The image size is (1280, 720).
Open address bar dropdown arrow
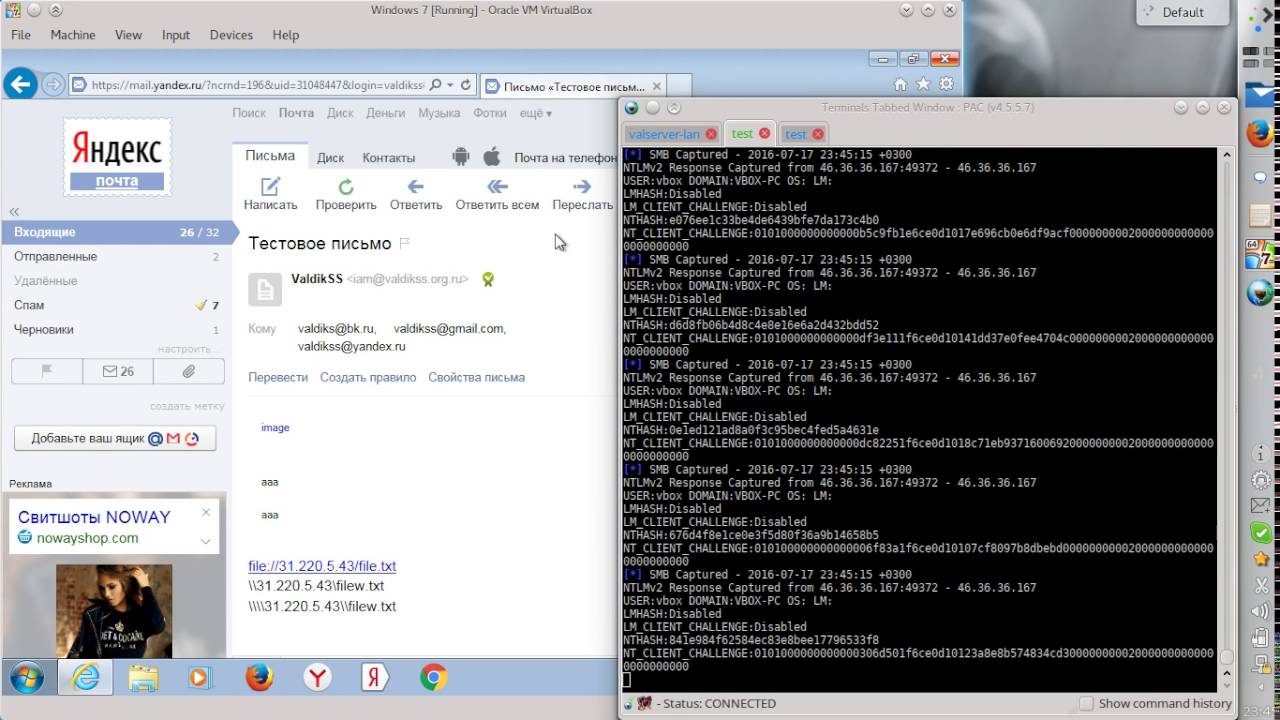tap(451, 85)
